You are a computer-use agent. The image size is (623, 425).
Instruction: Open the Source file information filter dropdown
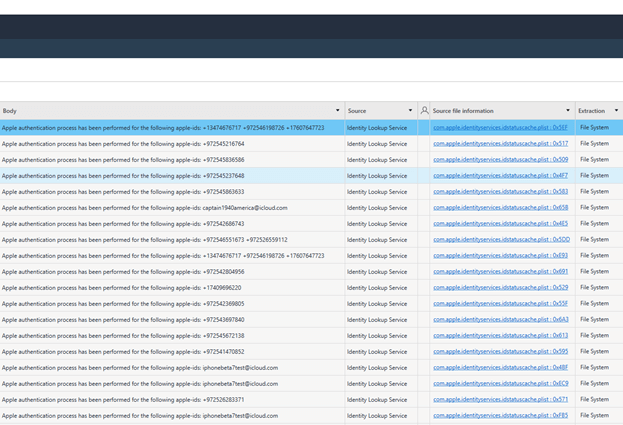click(x=568, y=111)
